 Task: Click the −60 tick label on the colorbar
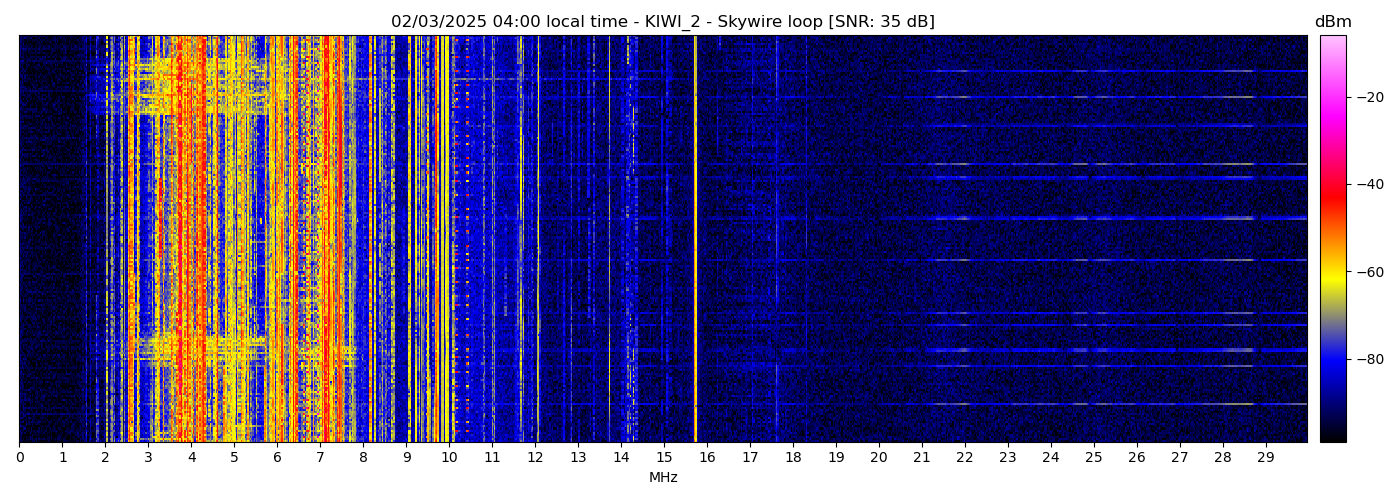(1370, 272)
